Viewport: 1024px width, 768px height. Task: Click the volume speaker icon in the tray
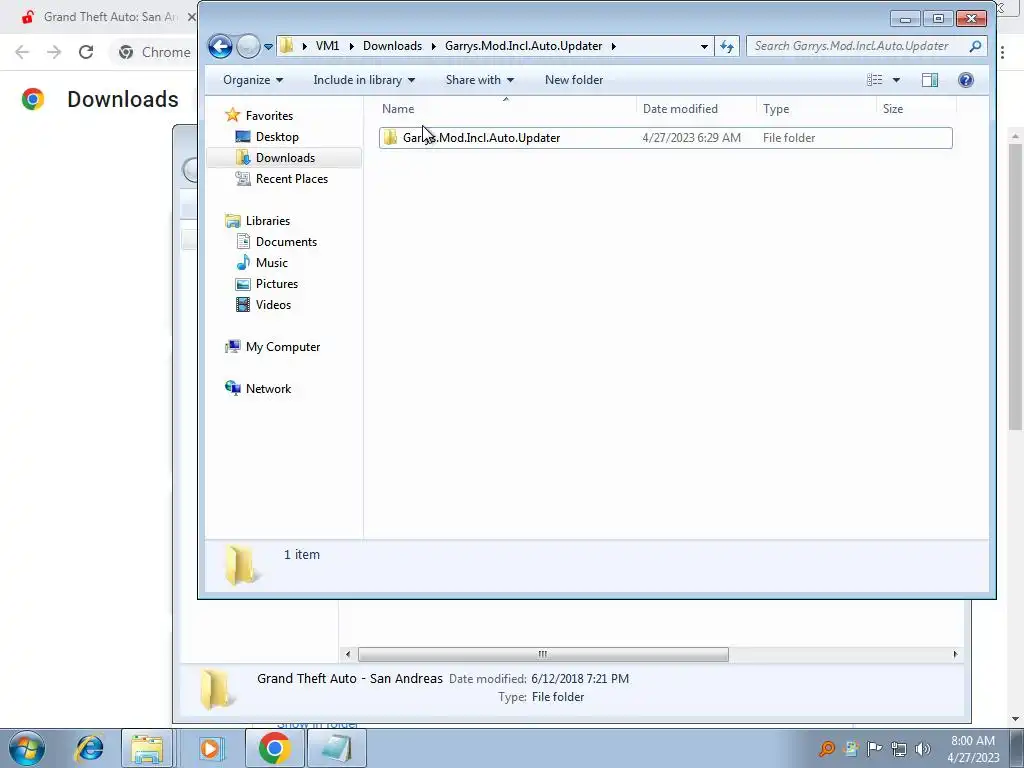[x=923, y=749]
